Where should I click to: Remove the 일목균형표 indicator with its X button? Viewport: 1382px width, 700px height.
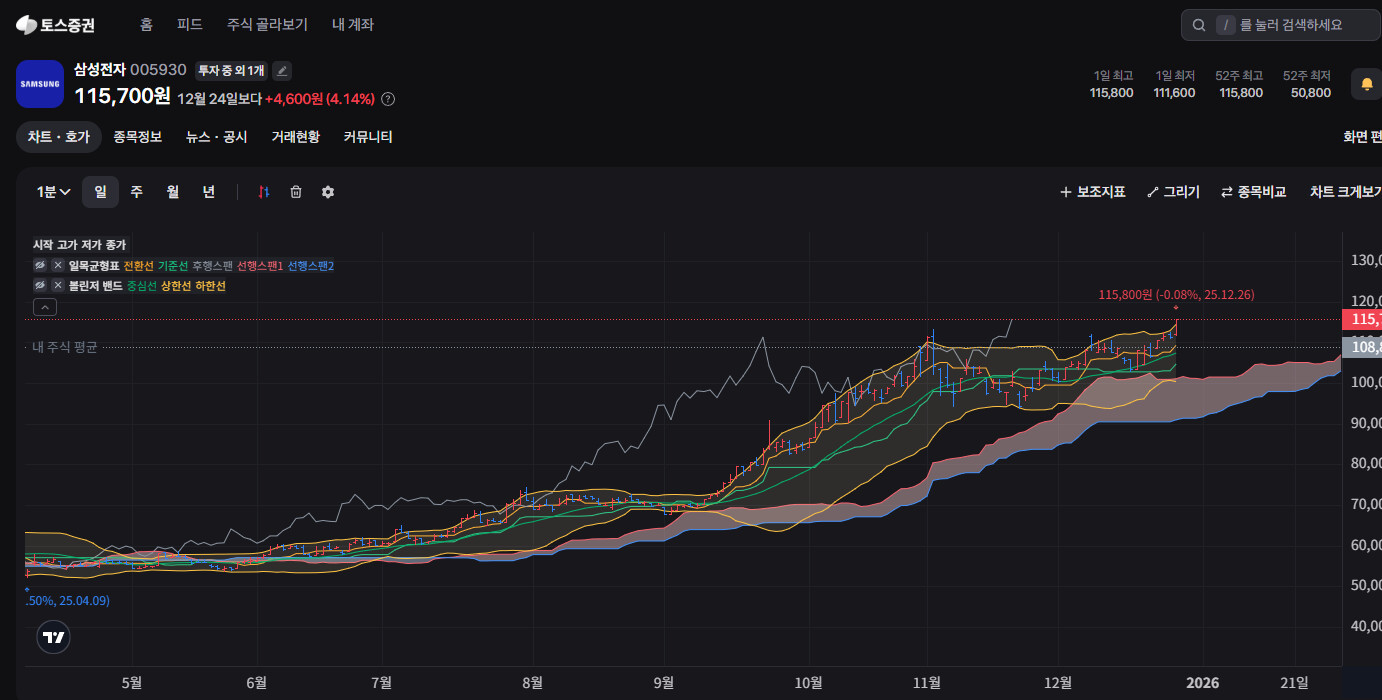58,266
